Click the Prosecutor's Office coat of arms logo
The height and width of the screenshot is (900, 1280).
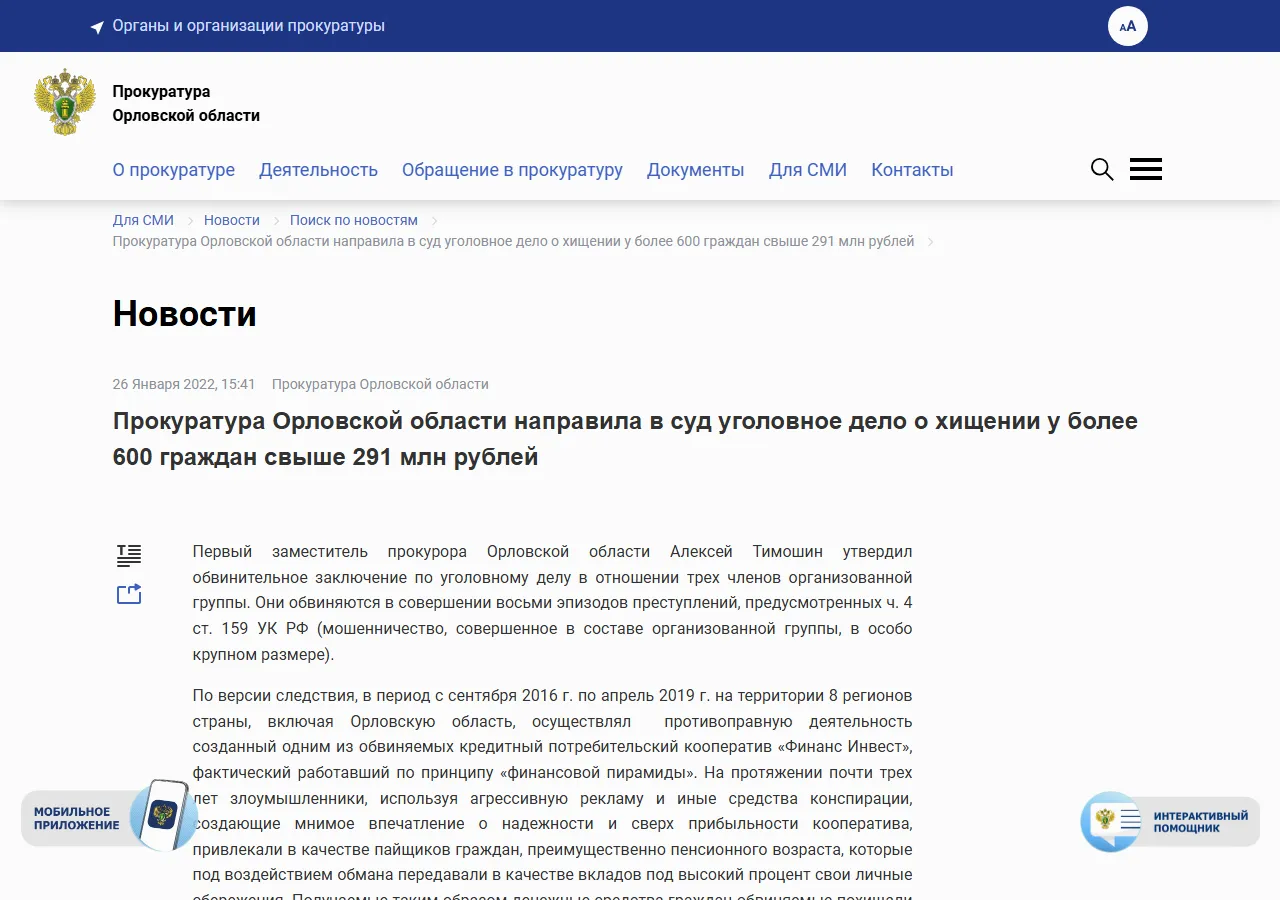pyautogui.click(x=65, y=102)
